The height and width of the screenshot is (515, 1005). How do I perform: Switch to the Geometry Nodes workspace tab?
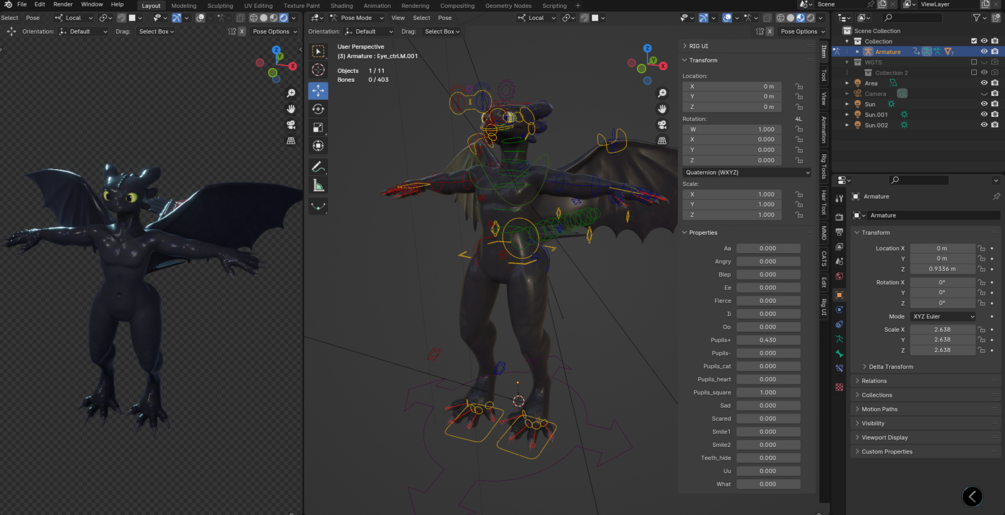coord(508,6)
